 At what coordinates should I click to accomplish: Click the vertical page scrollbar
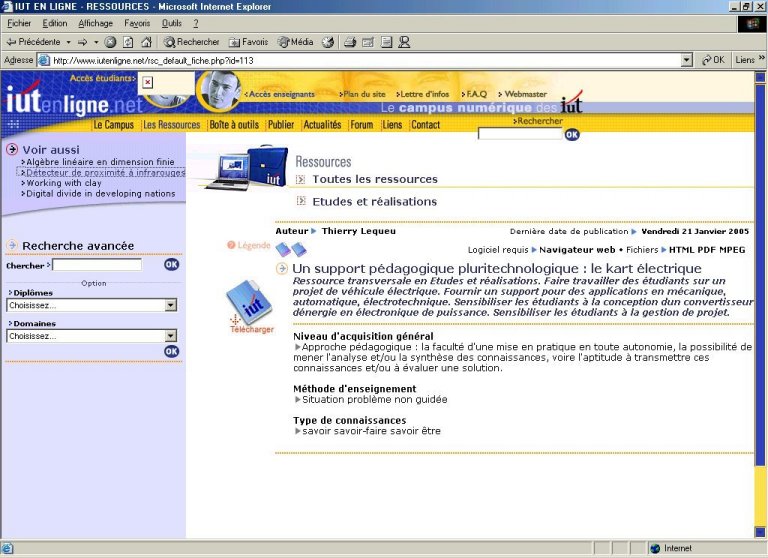pos(760,304)
